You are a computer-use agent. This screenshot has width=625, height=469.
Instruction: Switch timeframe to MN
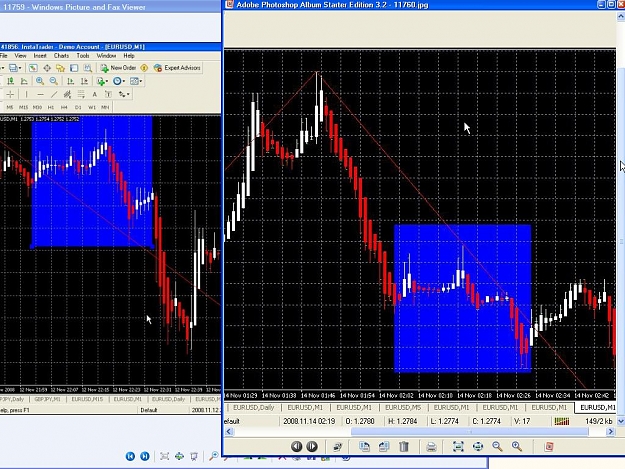[105, 107]
